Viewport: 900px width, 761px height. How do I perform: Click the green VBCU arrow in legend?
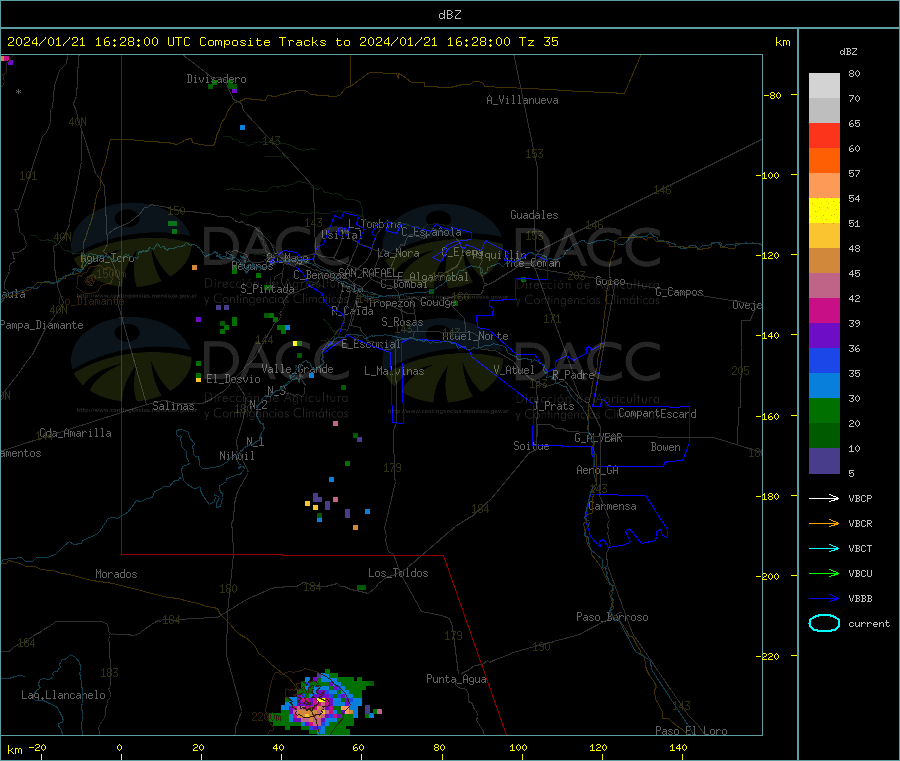click(x=824, y=573)
